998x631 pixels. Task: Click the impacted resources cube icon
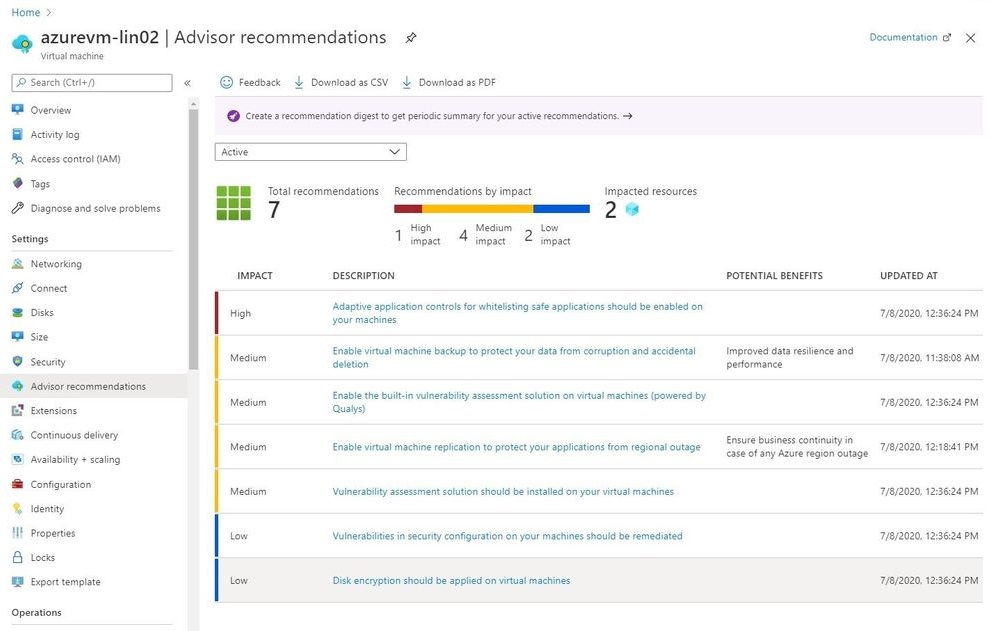coord(632,209)
